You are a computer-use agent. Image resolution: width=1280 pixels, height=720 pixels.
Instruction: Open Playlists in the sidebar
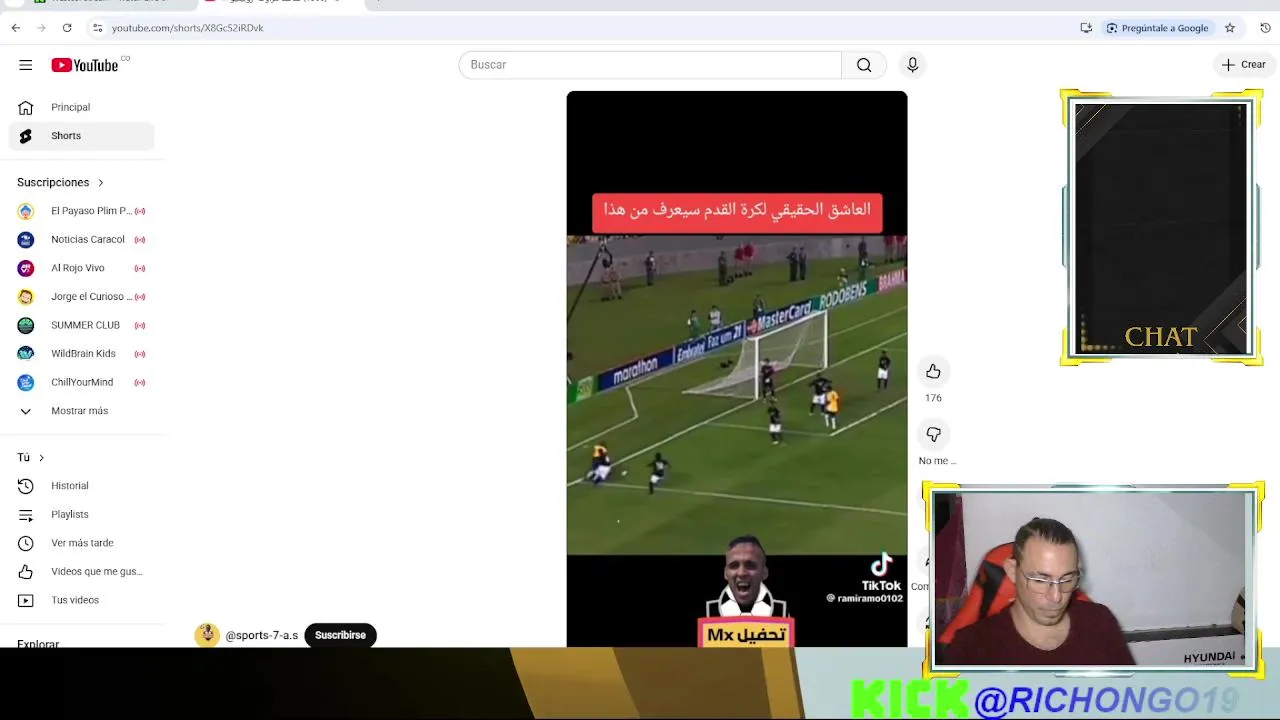[x=81, y=514]
